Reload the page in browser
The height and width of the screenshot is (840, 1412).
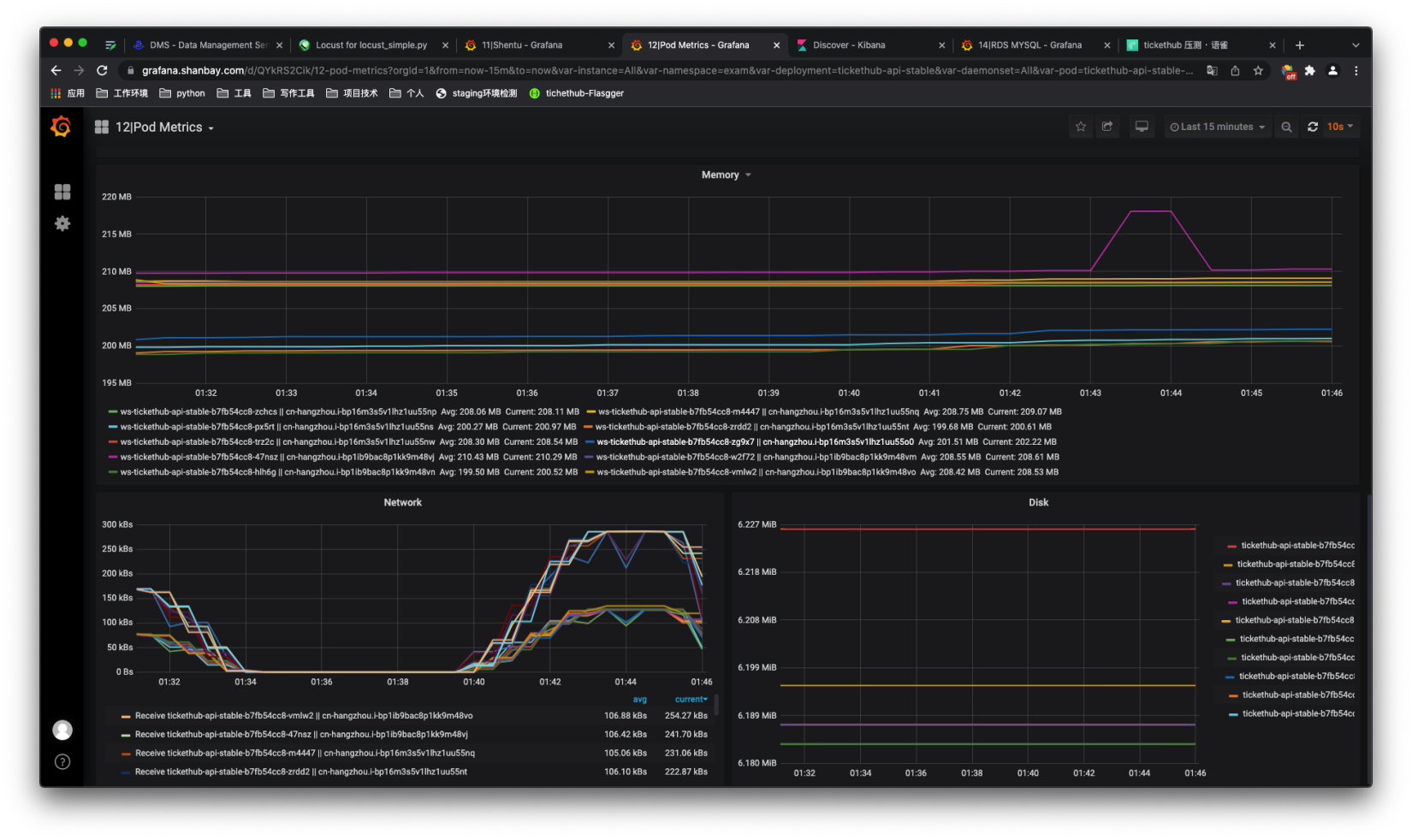102,70
